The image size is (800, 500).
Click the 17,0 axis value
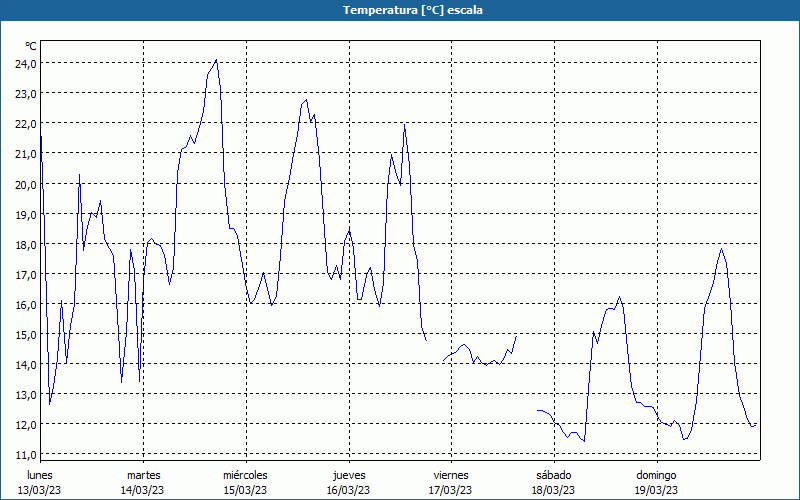tap(27, 275)
